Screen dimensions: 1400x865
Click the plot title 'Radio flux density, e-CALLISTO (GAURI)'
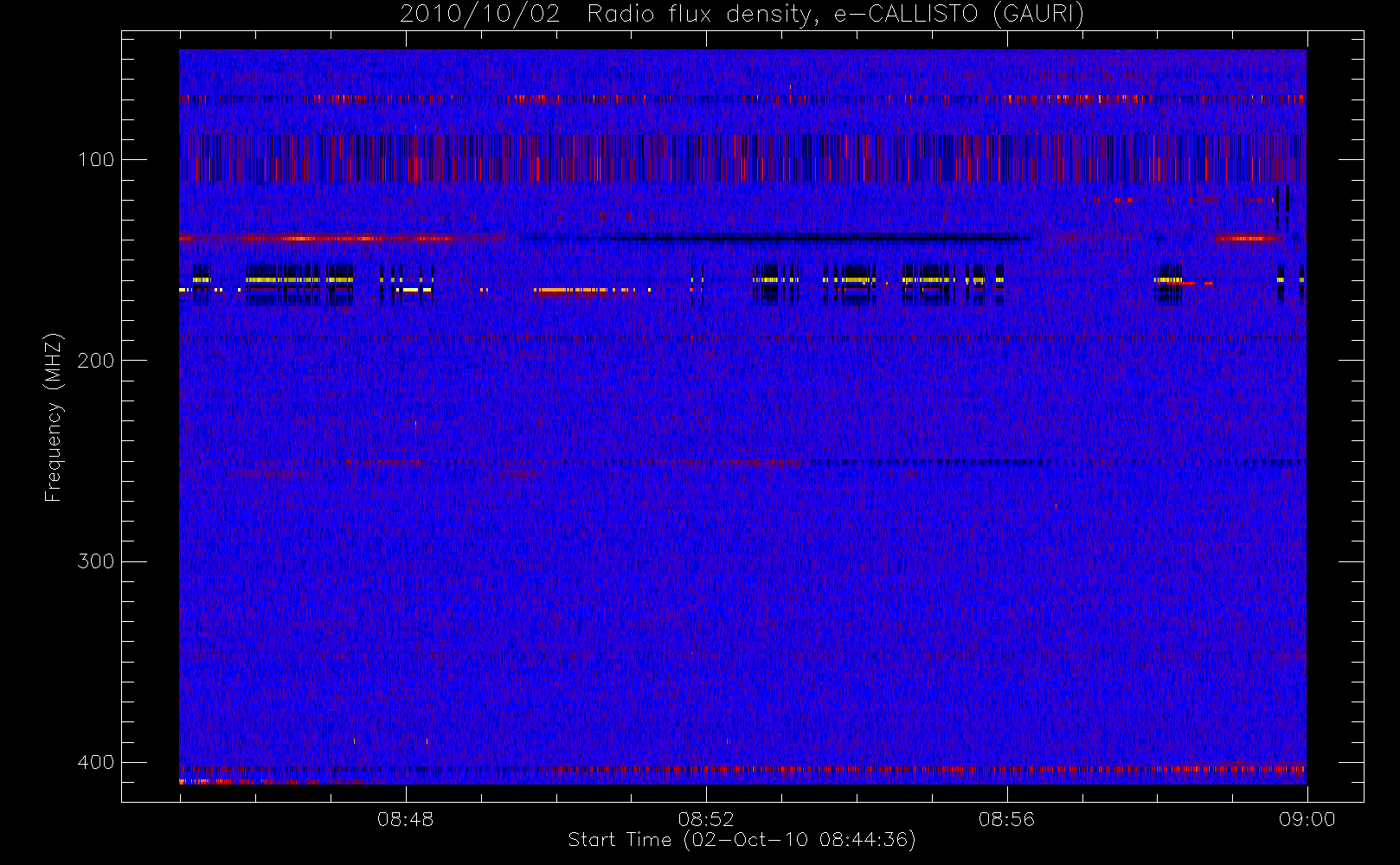coord(836,15)
